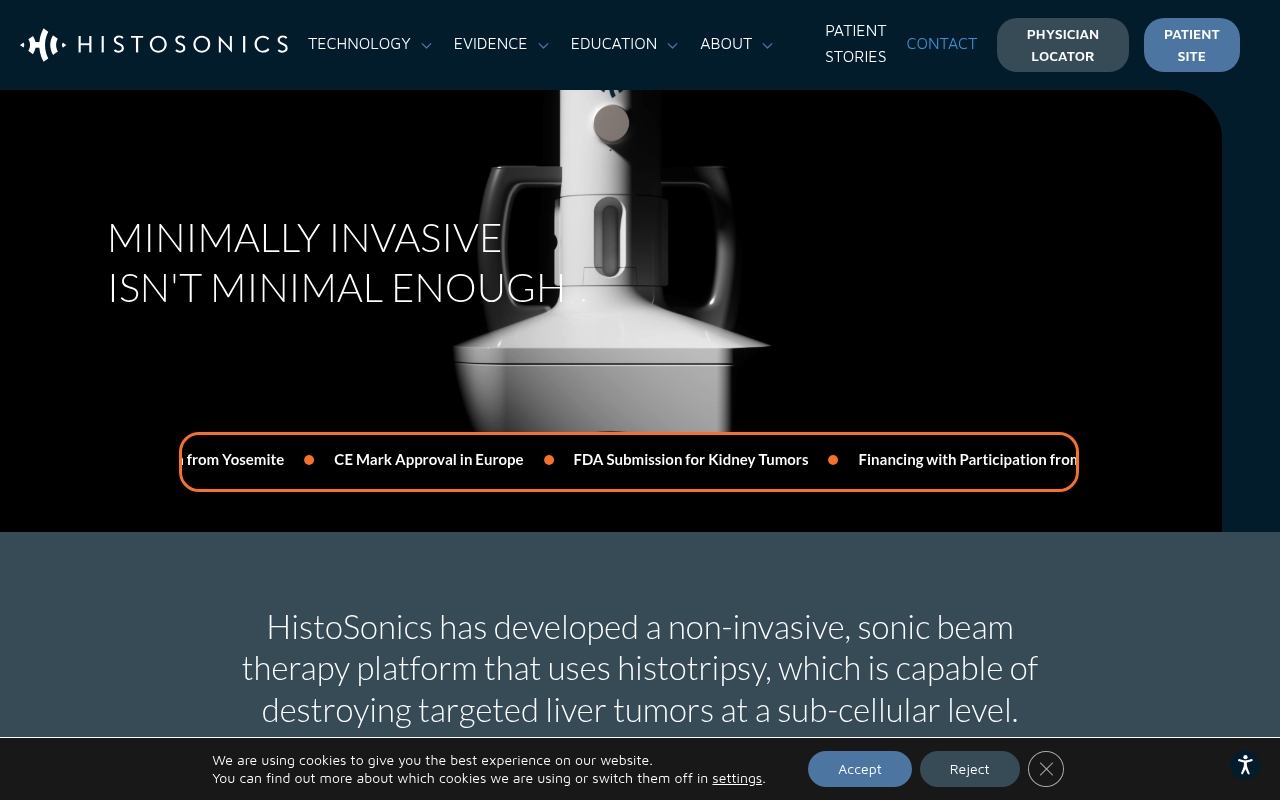The width and height of the screenshot is (1280, 800).
Task: Accept cookies
Action: pyautogui.click(x=860, y=769)
